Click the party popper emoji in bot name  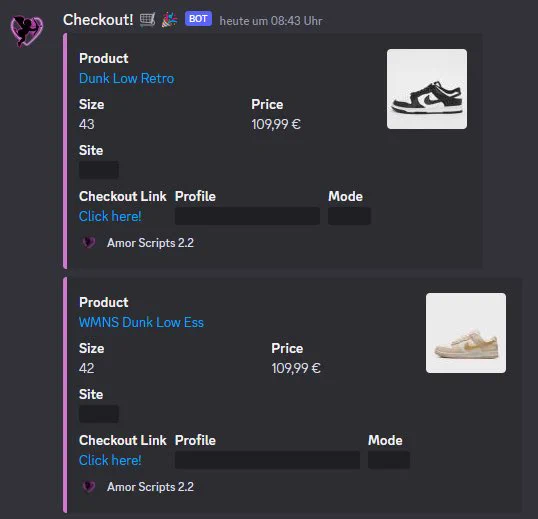pyautogui.click(x=169, y=20)
